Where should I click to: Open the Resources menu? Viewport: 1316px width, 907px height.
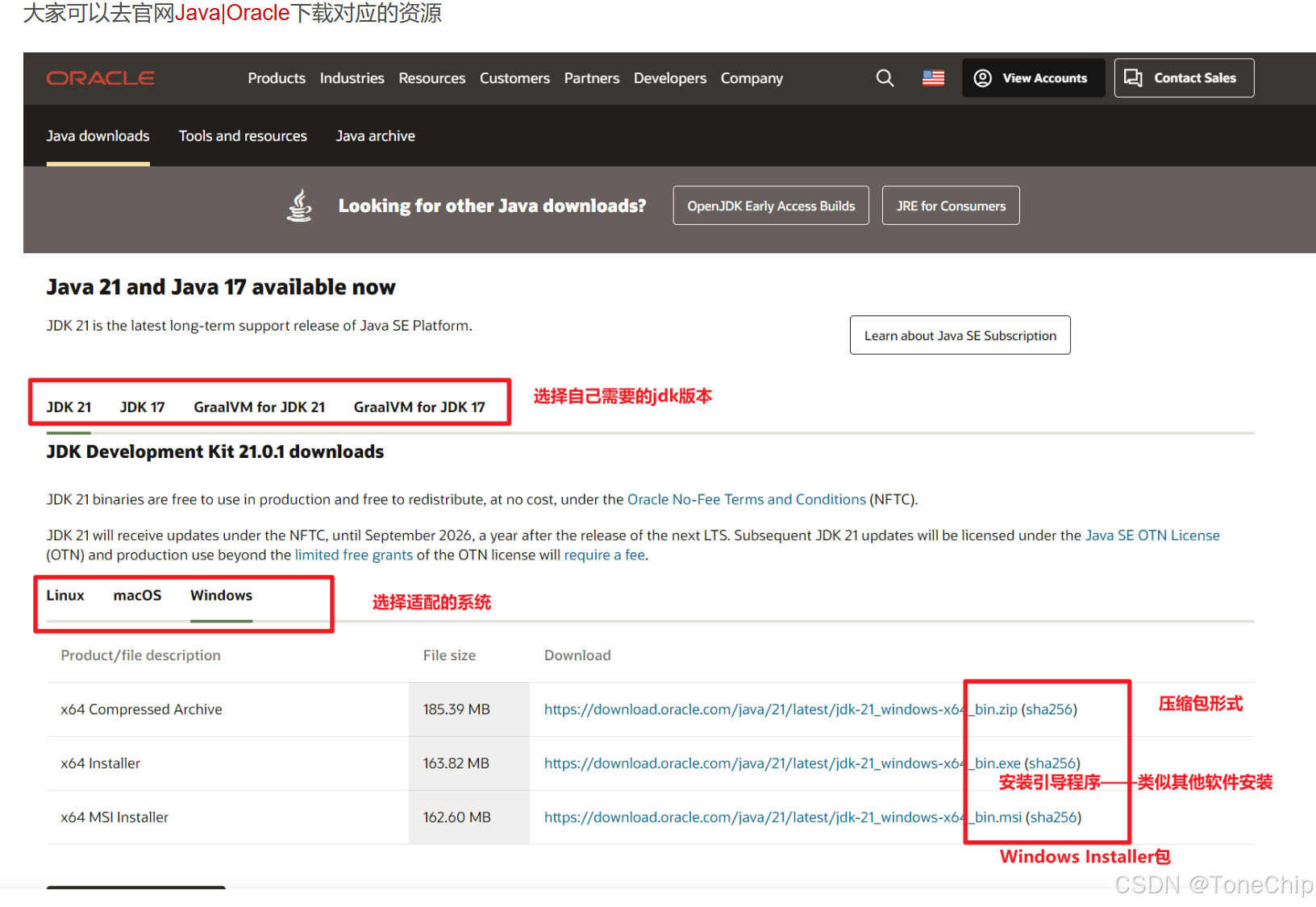(432, 78)
